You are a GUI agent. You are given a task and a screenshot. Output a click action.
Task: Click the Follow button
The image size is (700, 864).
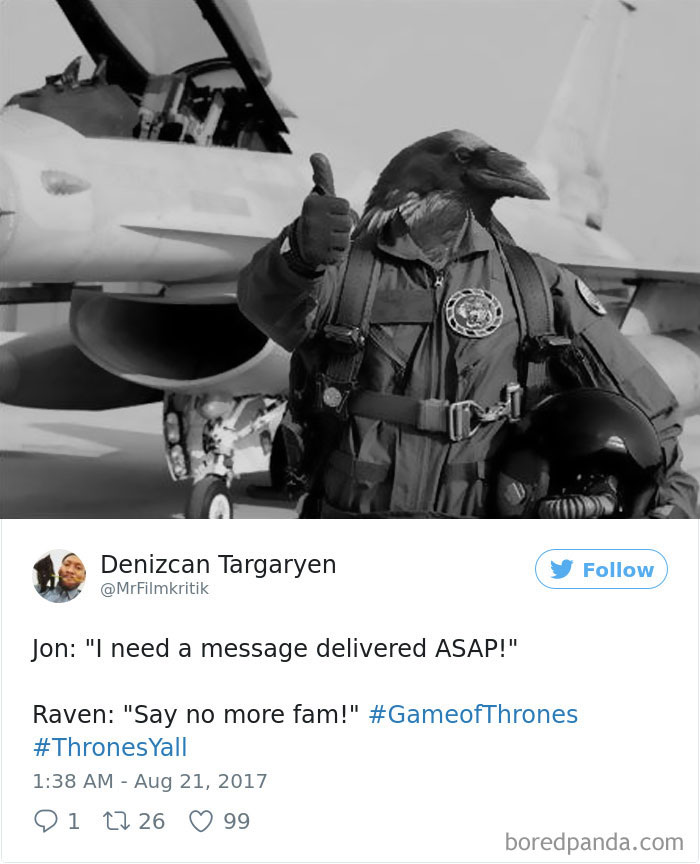(x=601, y=569)
